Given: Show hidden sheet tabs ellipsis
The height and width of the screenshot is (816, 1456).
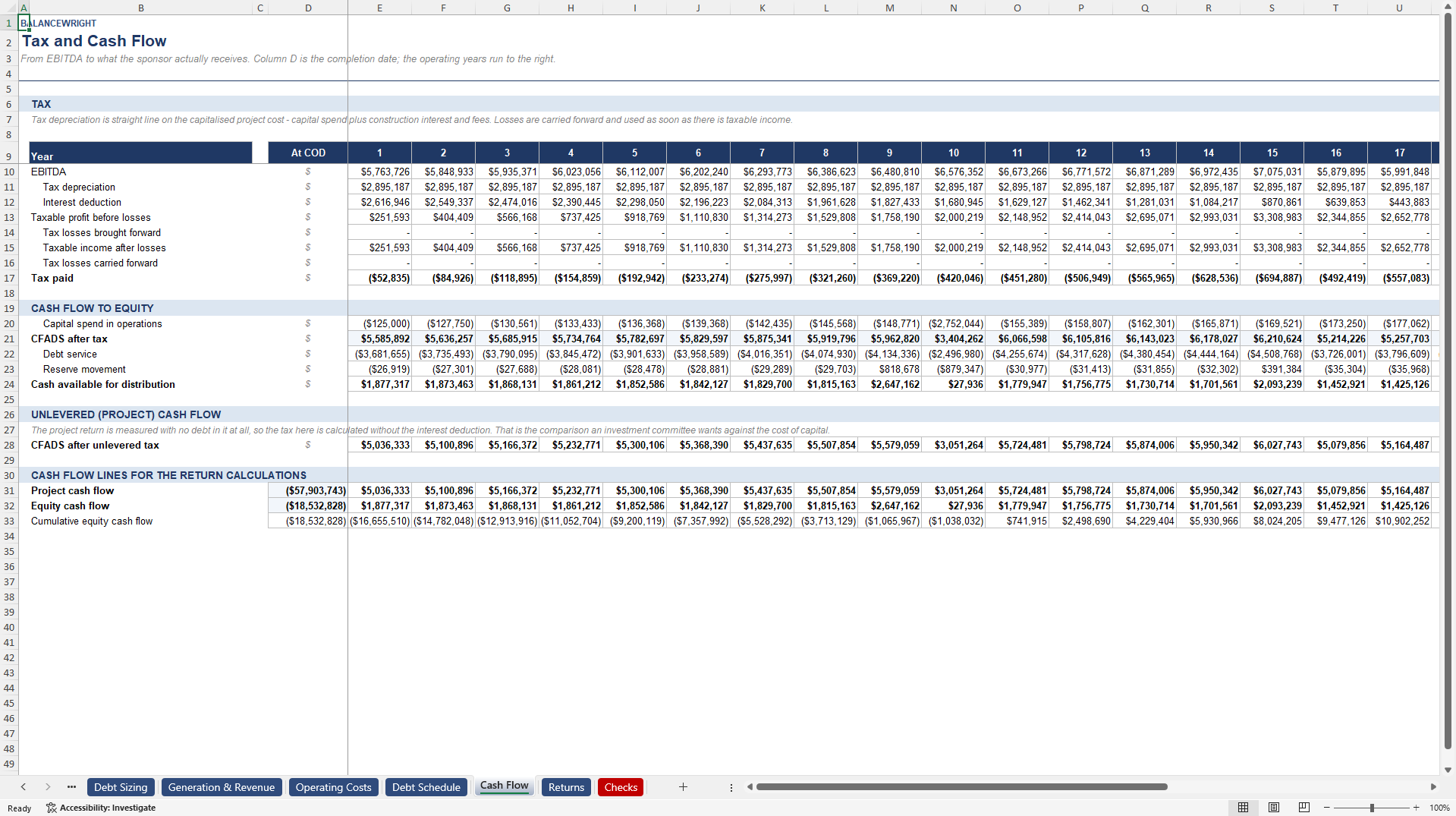Looking at the screenshot, I should (x=71, y=787).
